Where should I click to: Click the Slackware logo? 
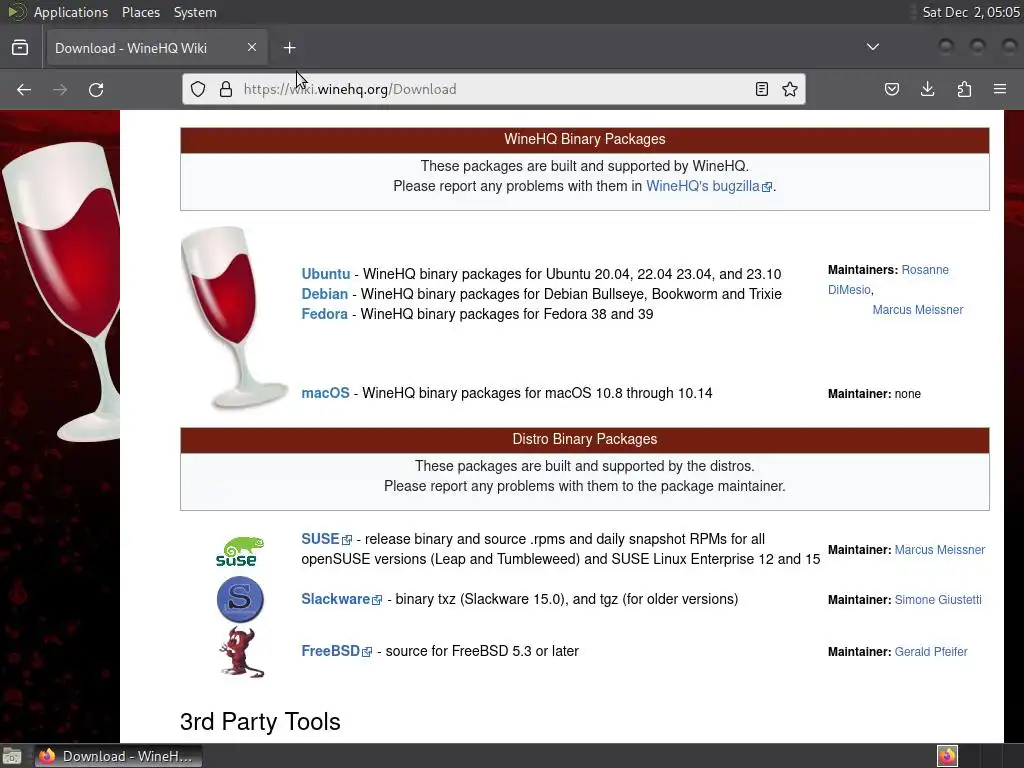coord(240,600)
